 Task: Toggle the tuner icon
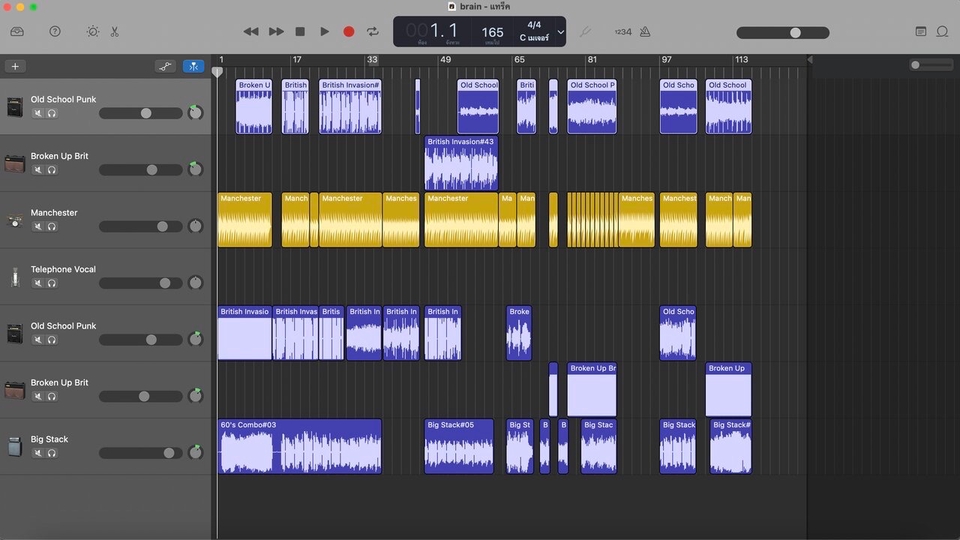pyautogui.click(x=585, y=31)
